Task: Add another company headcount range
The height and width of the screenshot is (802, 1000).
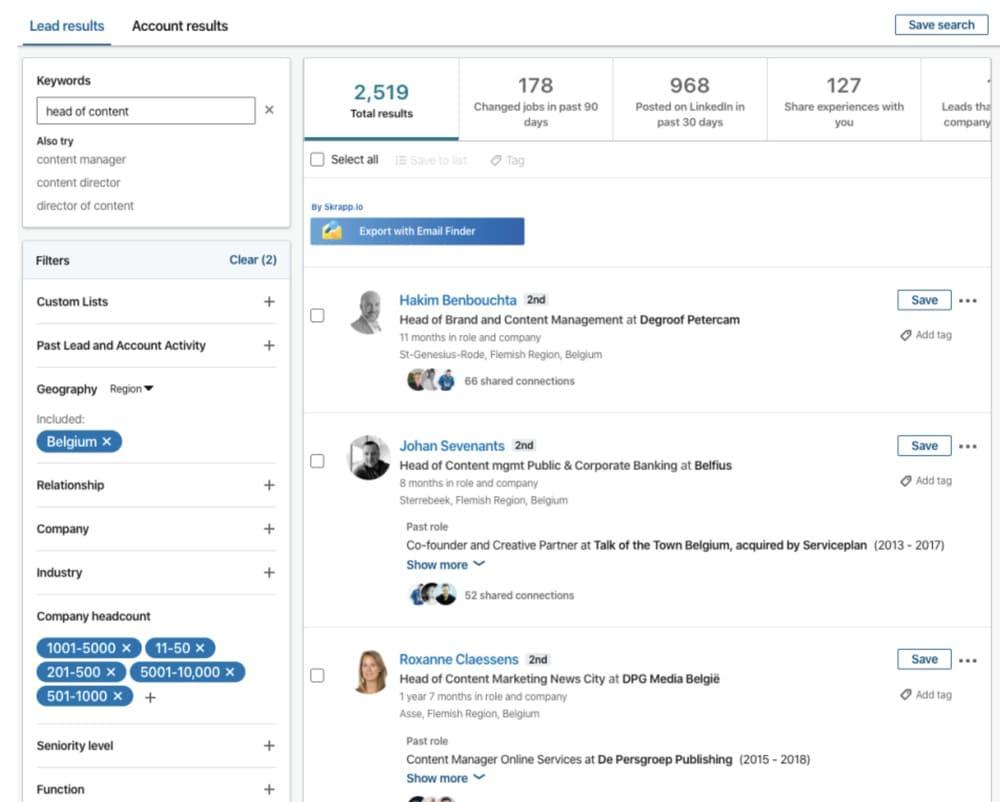Action: click(x=150, y=697)
